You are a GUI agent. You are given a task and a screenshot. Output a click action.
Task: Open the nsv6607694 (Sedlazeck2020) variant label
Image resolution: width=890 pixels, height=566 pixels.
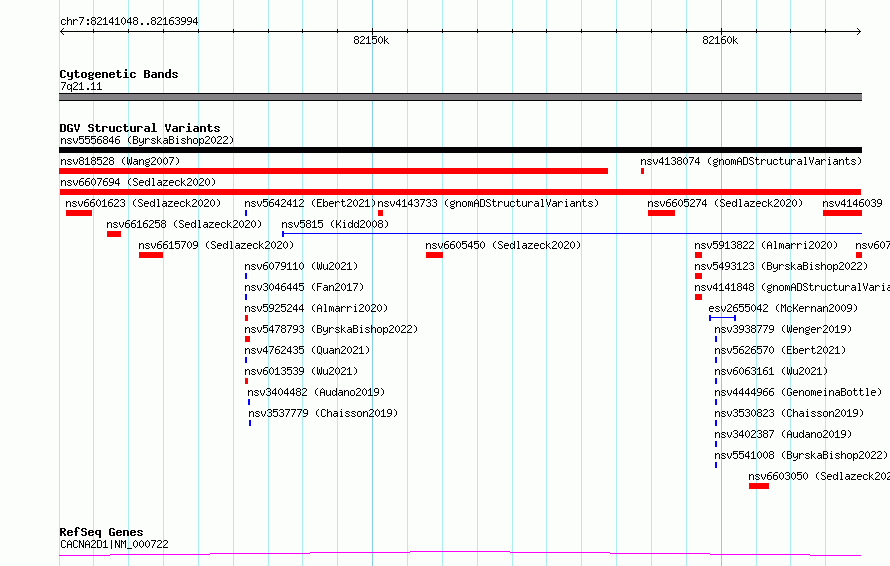[138, 182]
